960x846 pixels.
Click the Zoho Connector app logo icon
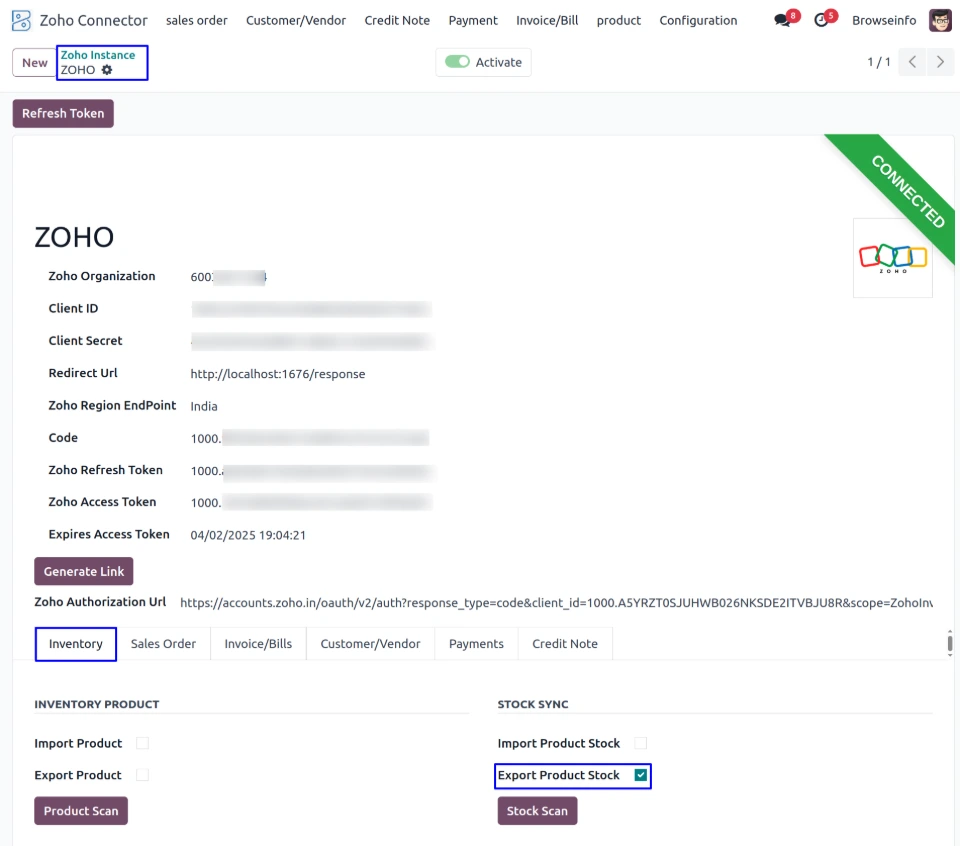[21, 20]
